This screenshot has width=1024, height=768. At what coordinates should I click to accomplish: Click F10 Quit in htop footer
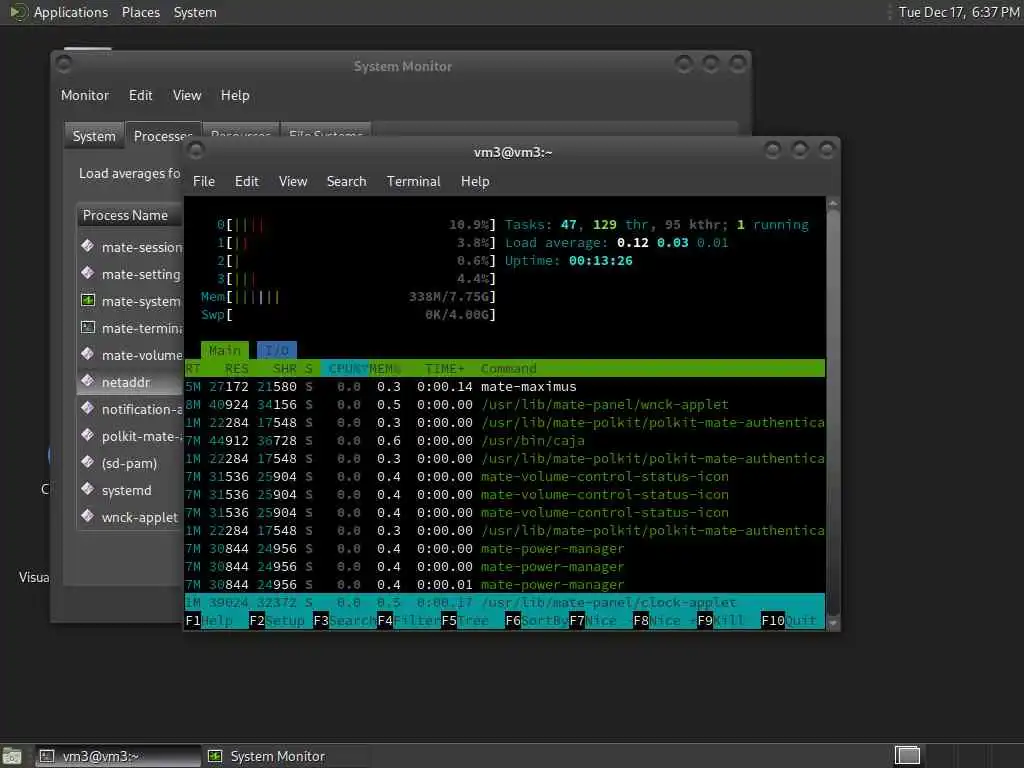(789, 620)
